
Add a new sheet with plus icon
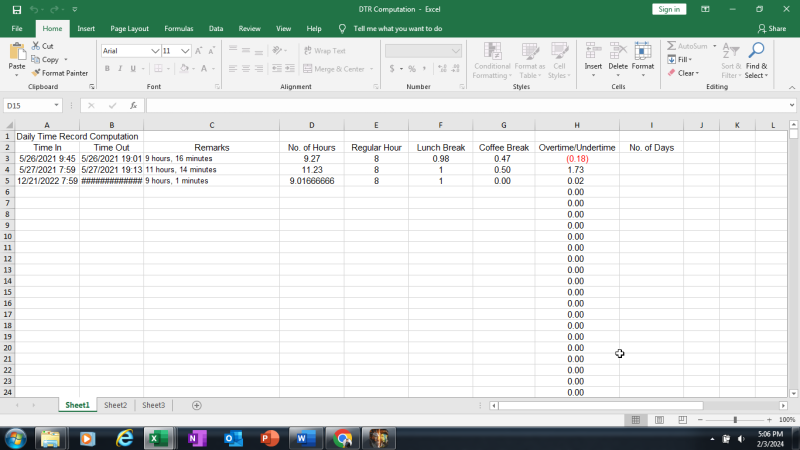(197, 405)
